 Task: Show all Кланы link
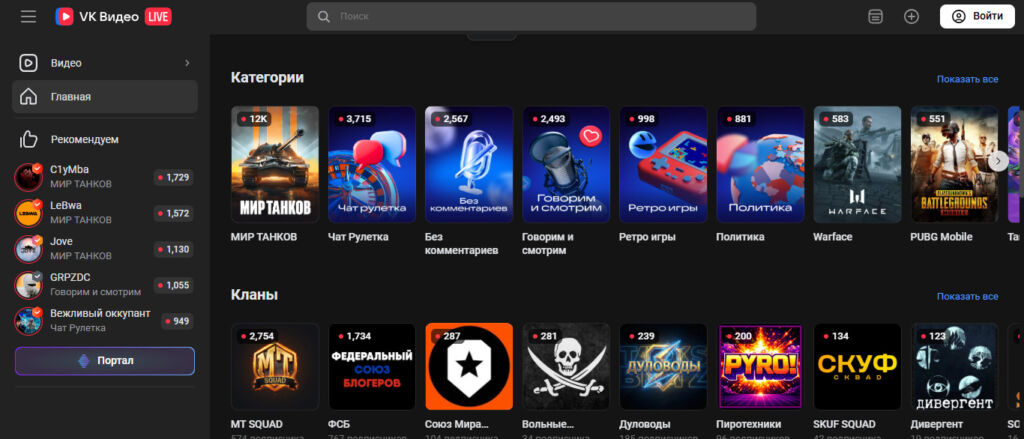coord(967,297)
